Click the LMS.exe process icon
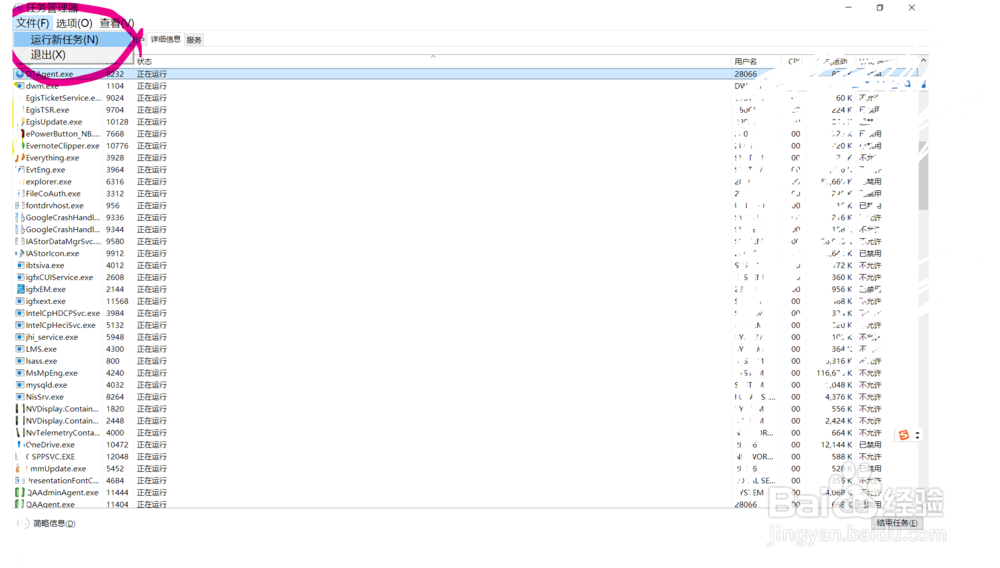 20,349
